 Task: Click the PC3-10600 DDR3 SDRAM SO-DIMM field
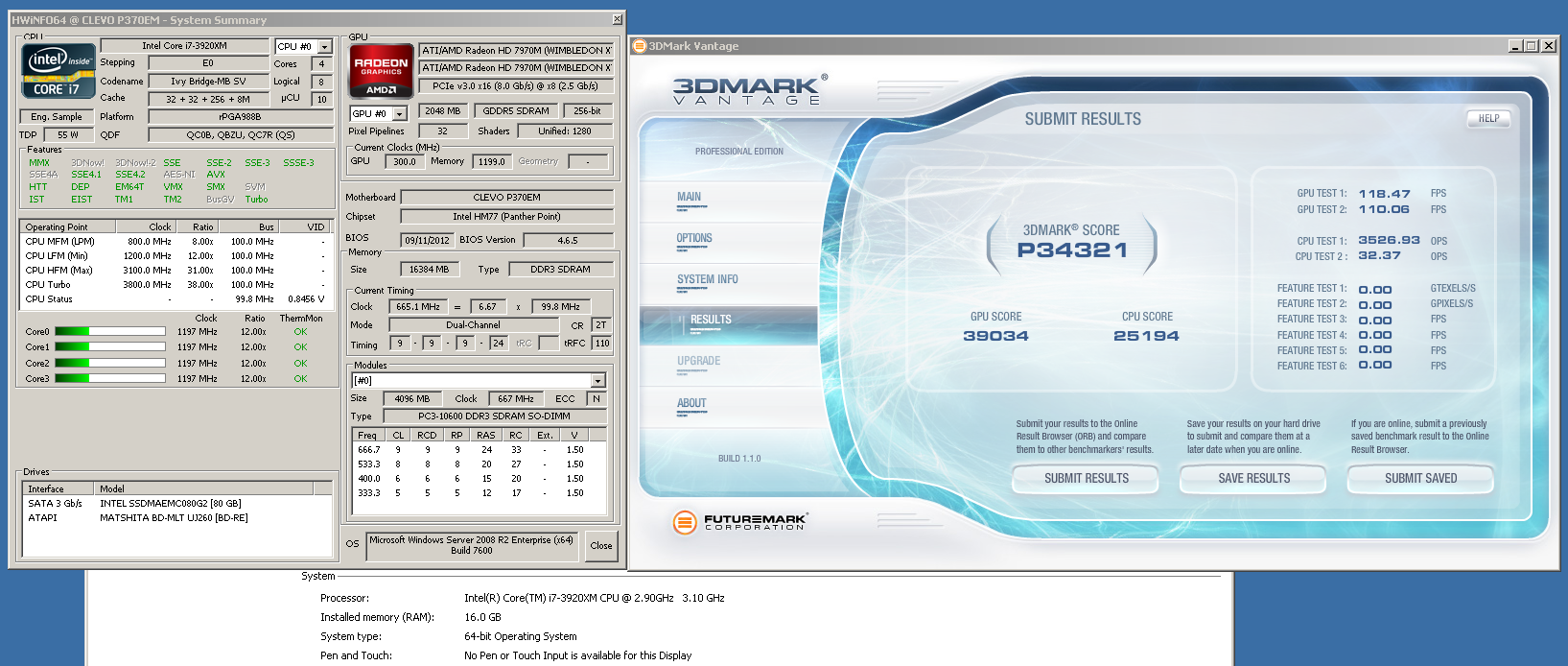[x=495, y=416]
